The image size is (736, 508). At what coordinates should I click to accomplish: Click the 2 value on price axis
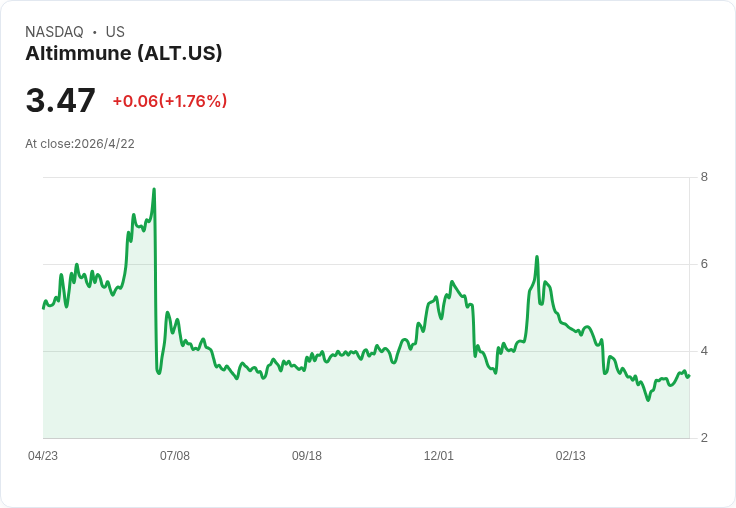(x=704, y=438)
